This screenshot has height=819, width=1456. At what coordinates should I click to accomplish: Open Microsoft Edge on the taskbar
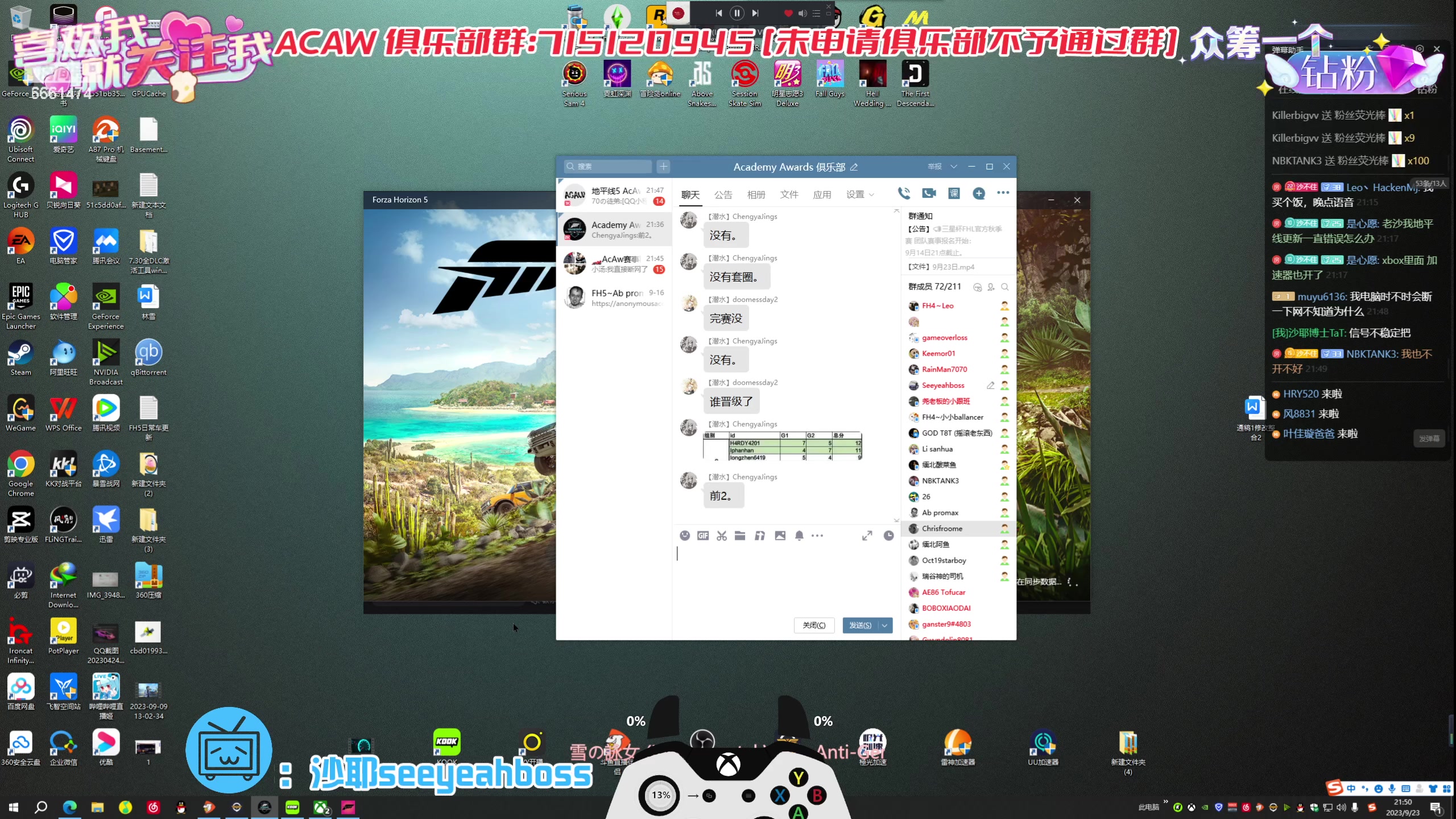pos(69,807)
